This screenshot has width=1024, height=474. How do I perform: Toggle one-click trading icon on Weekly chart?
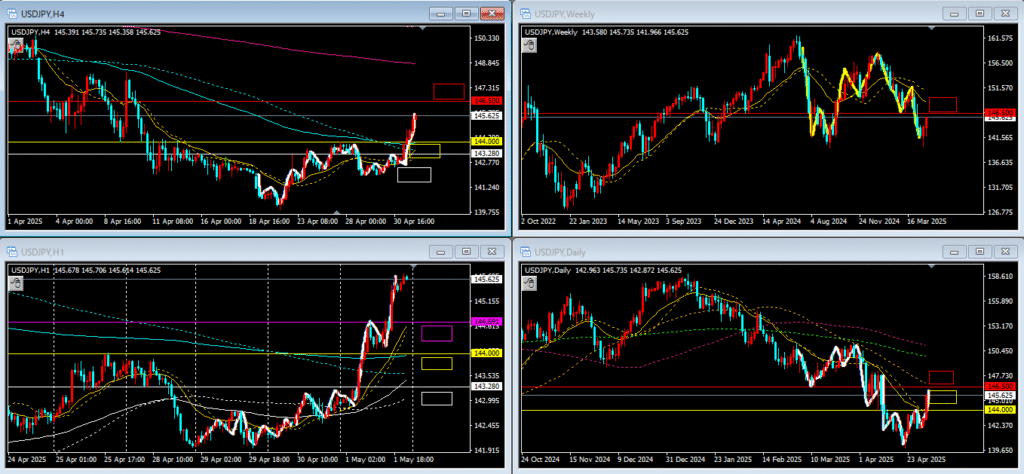(529, 44)
